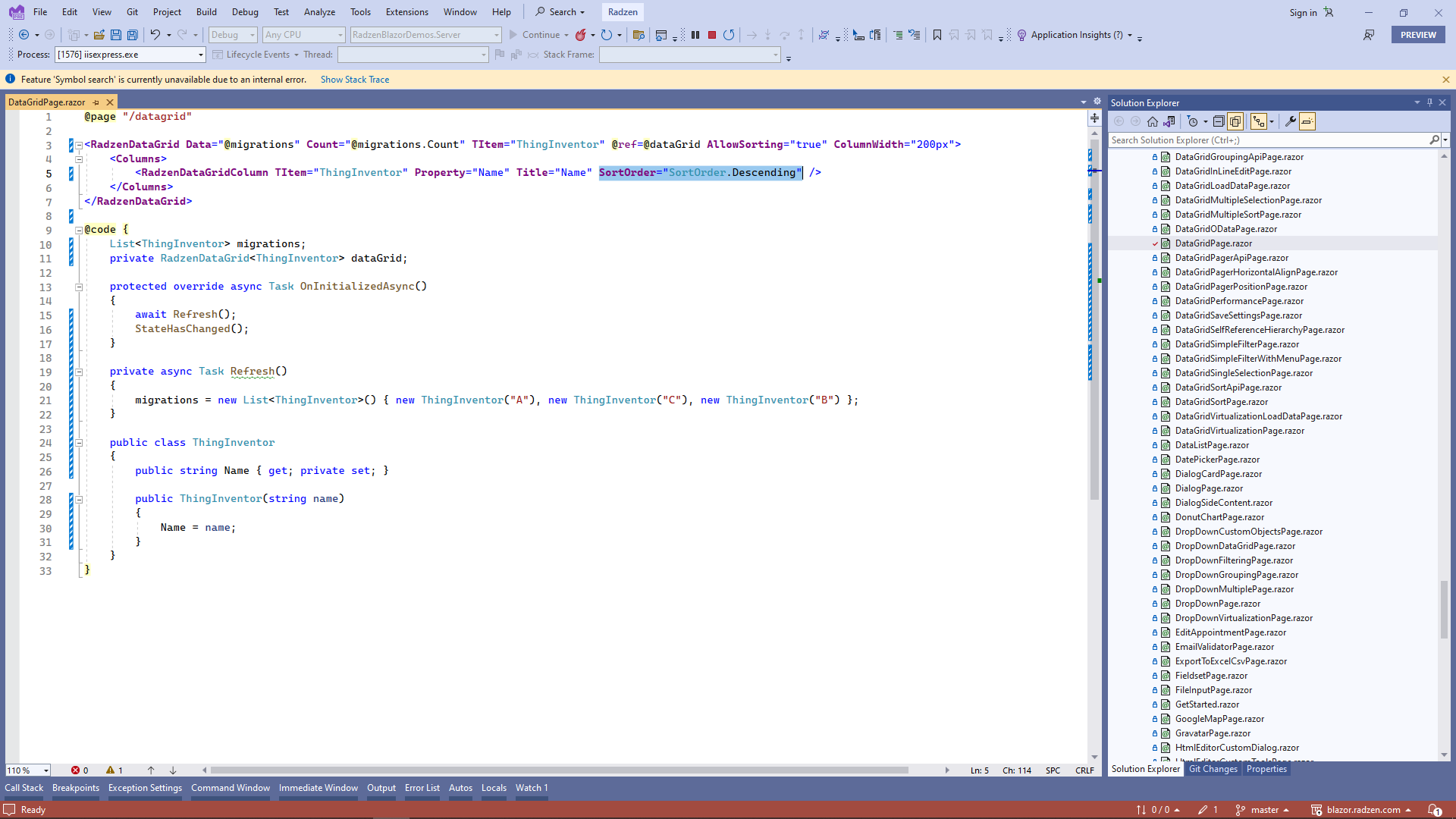
Task: Open Solution Explorer Properties icon
Action: pos(1291,121)
